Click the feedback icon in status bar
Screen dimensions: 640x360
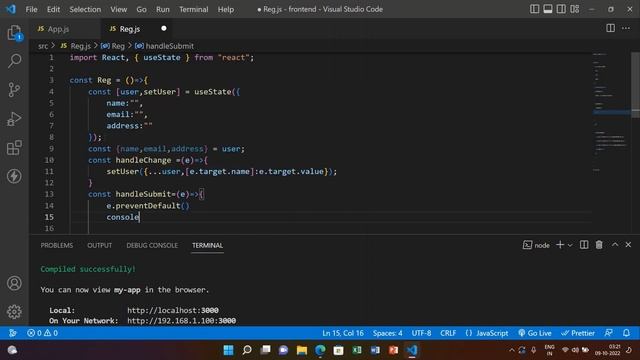pos(609,333)
